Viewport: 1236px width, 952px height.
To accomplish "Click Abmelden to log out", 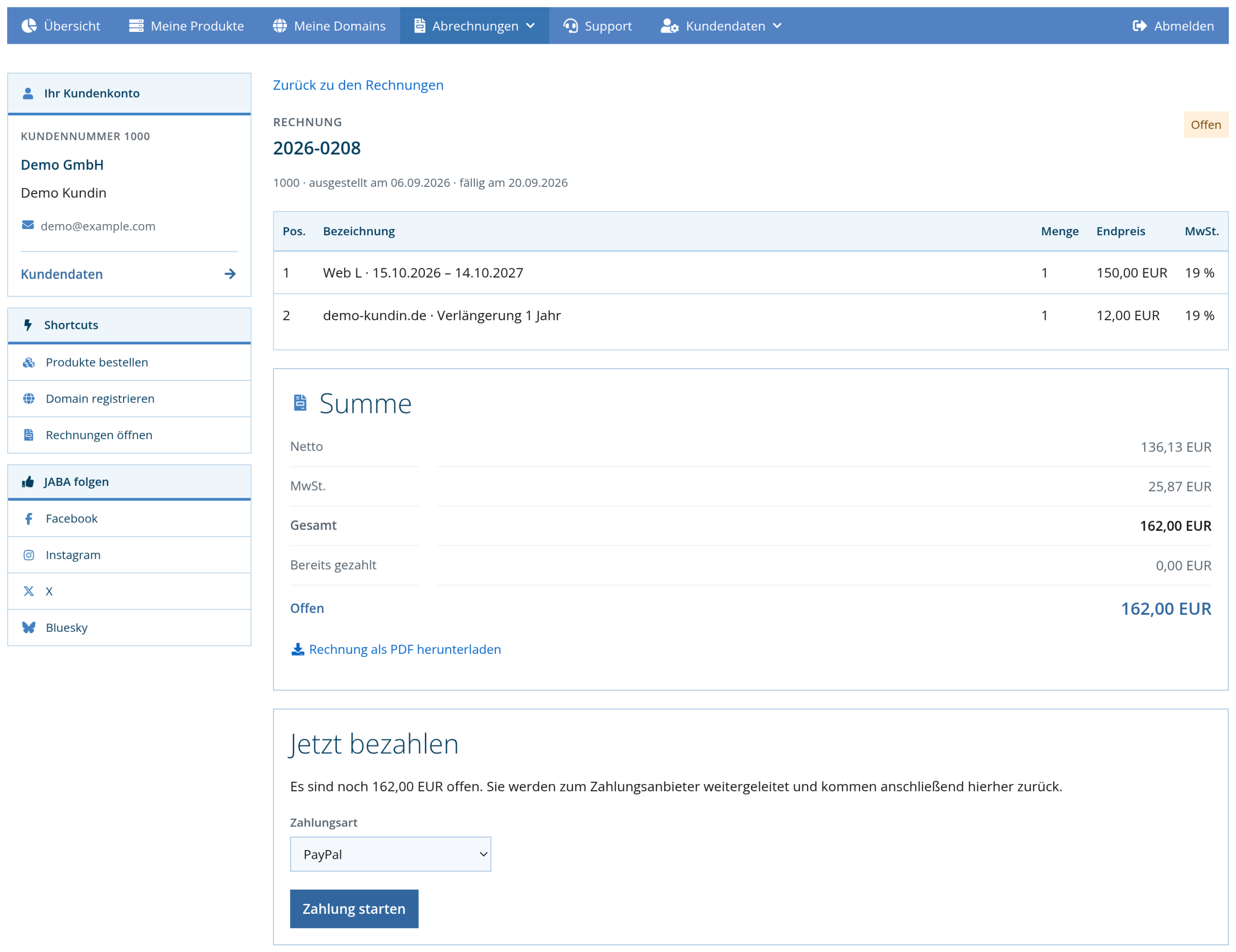I will (x=1173, y=25).
